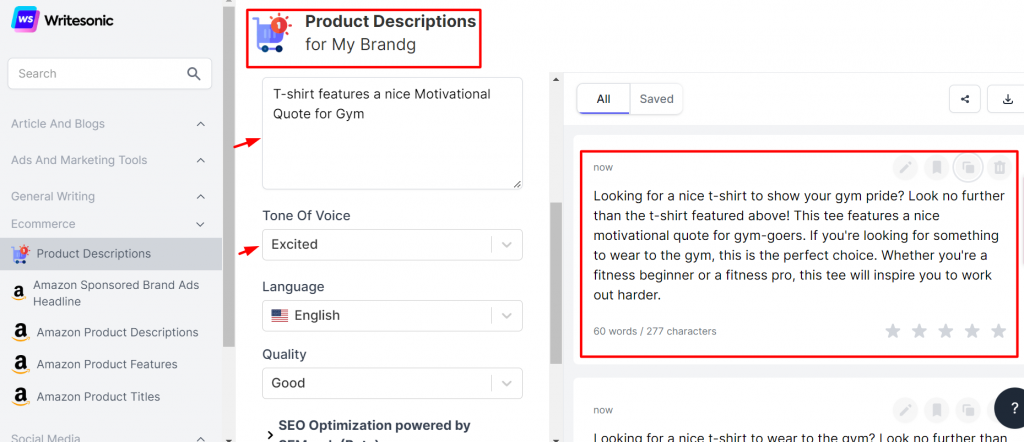1024x442 pixels.
Task: Rate first result one star
Action: tap(893, 331)
